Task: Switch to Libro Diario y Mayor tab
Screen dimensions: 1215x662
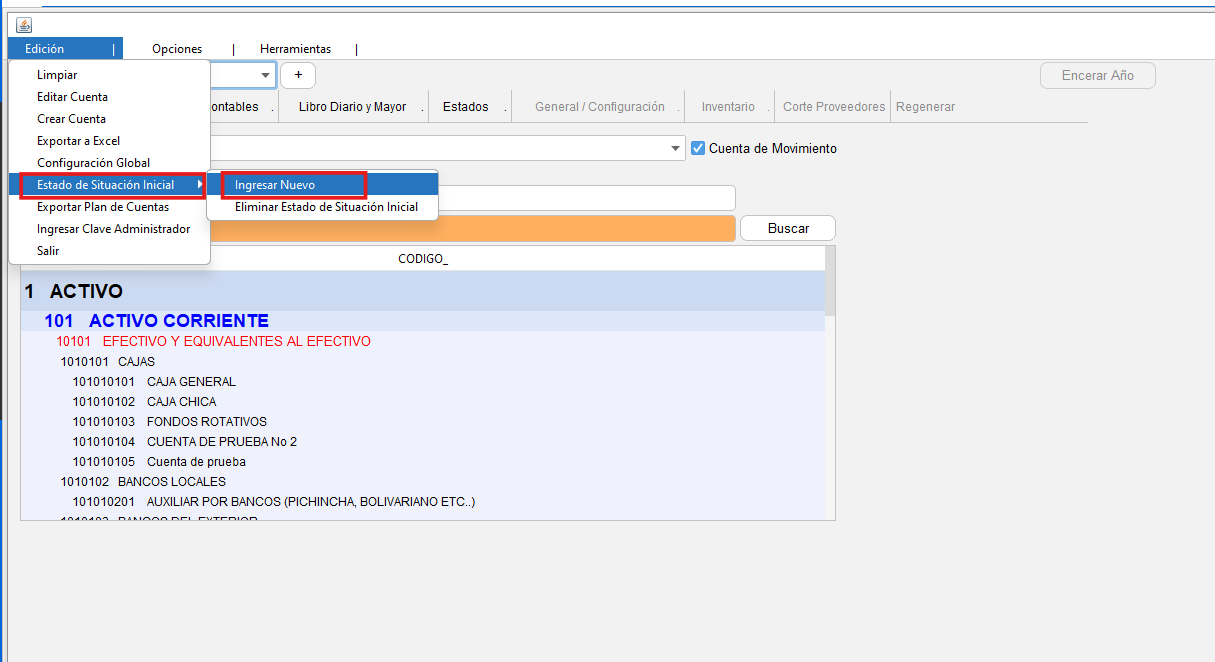Action: pyautogui.click(x=352, y=107)
